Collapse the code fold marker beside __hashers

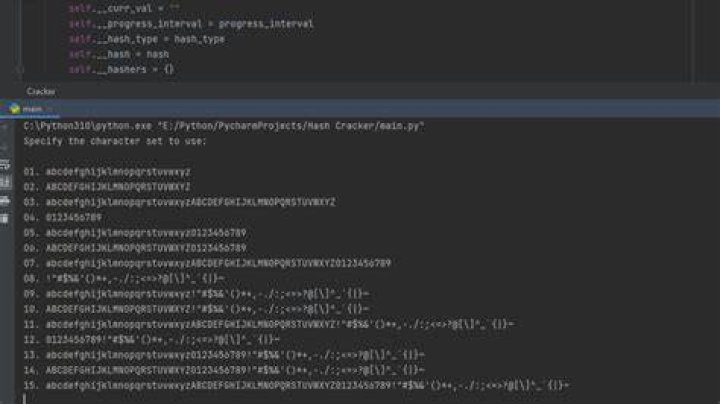[x=19, y=69]
